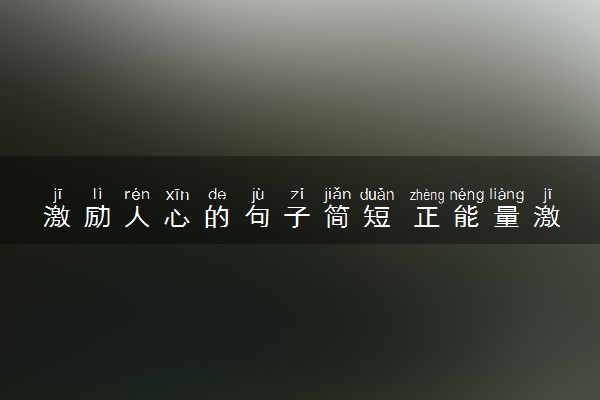The image size is (600, 400).
Task: Click the character 心
Action: (x=177, y=217)
